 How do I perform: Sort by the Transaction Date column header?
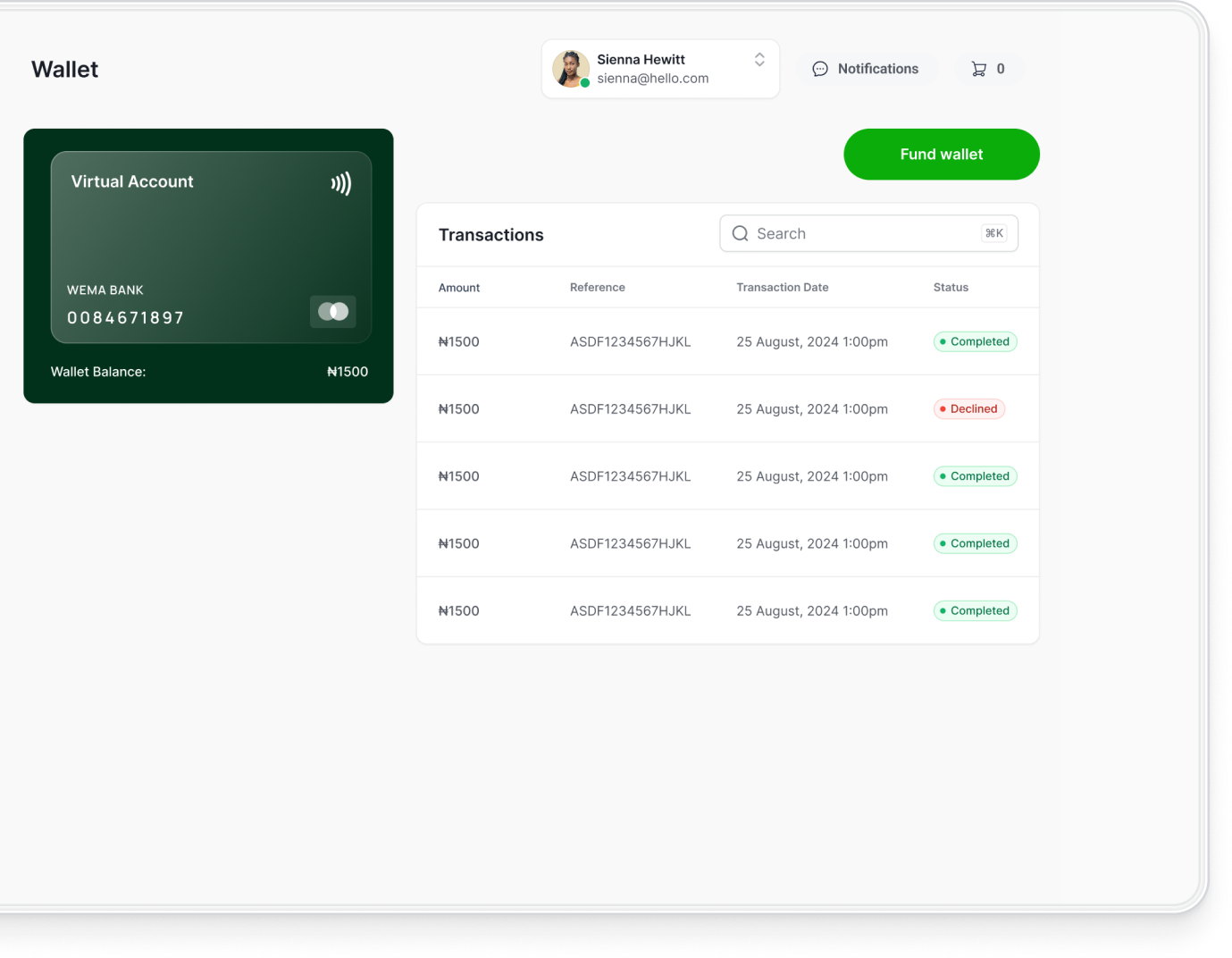[x=782, y=288]
